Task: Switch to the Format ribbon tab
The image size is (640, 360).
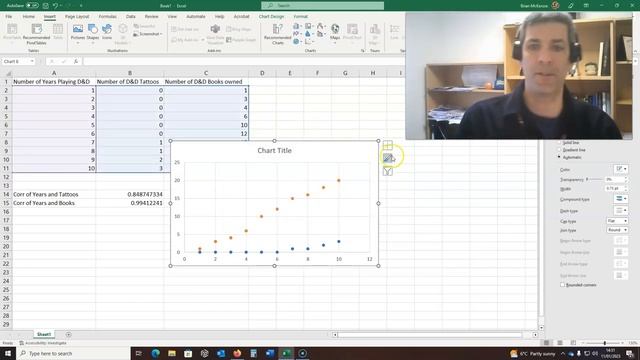Action: 300,17
